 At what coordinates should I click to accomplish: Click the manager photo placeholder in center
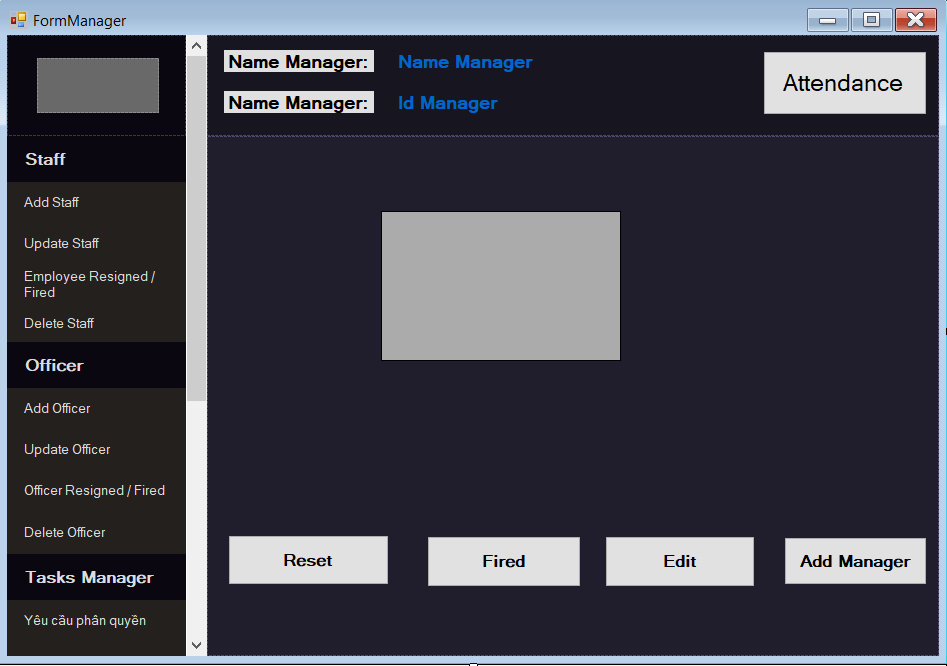point(500,285)
